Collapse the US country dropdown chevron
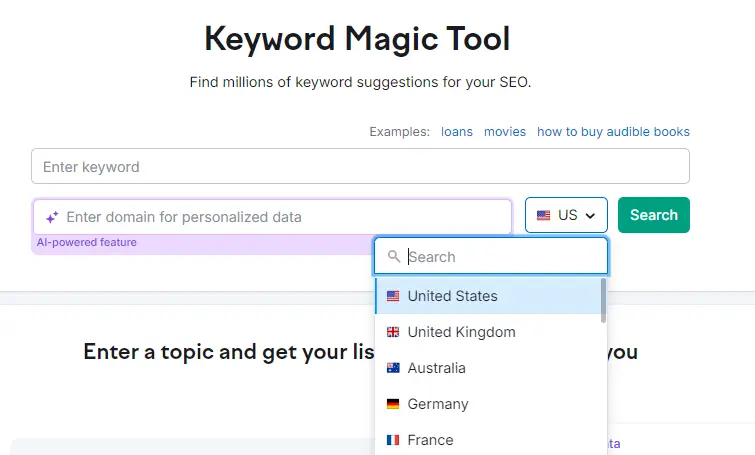The height and width of the screenshot is (455, 755). point(590,215)
